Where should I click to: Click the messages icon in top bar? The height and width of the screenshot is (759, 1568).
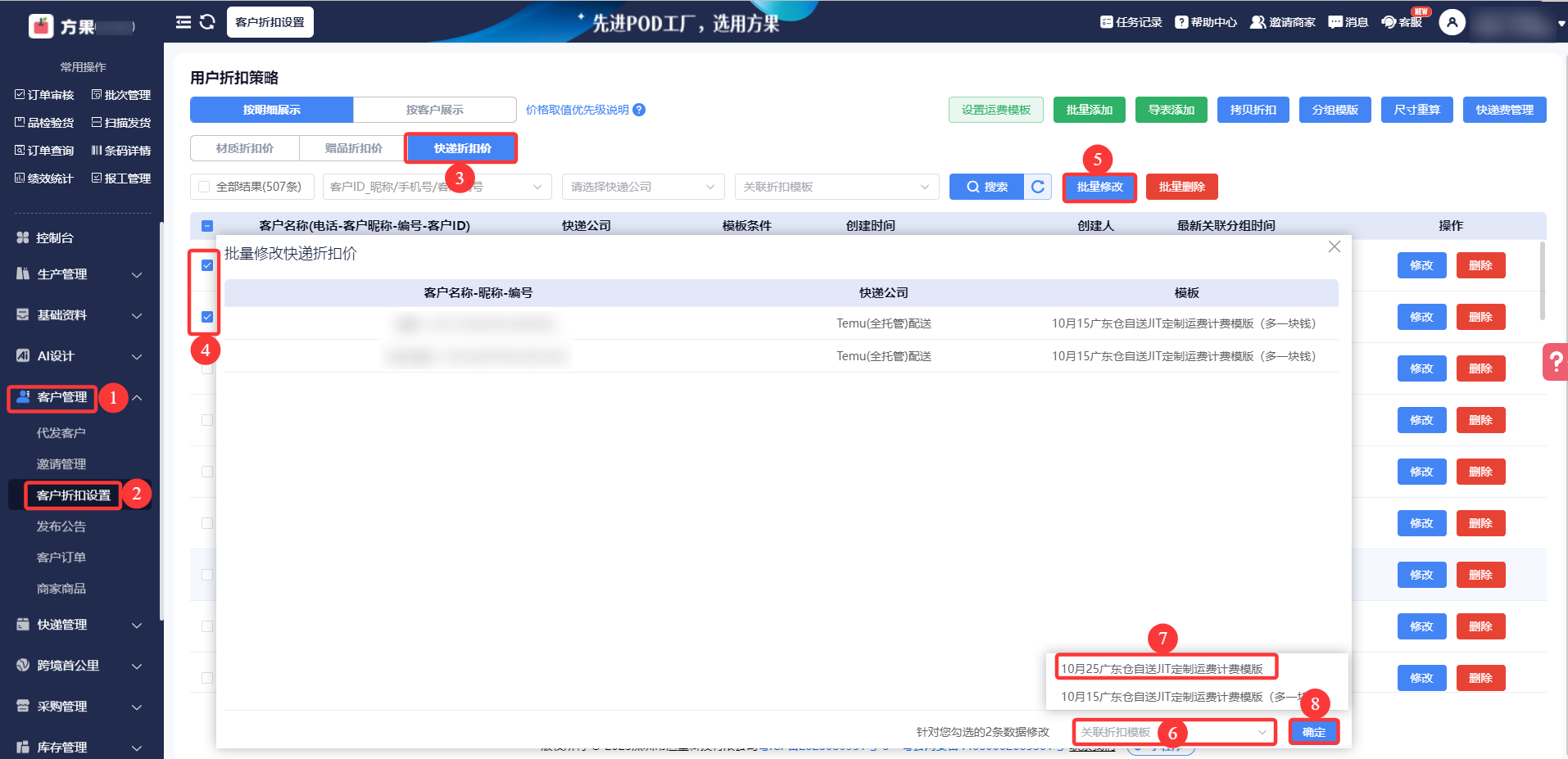pos(1335,22)
